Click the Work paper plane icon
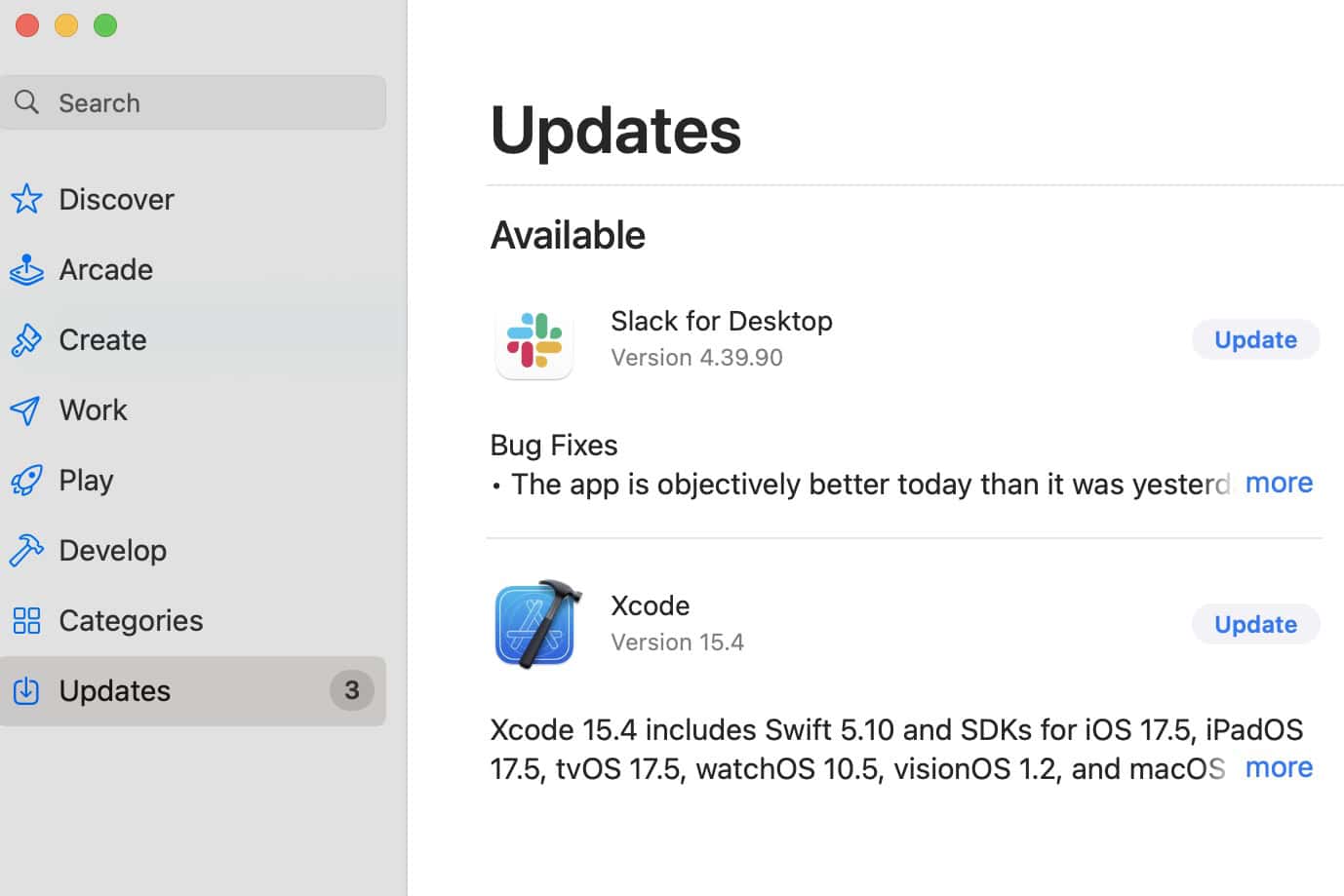This screenshot has width=1344, height=896. (x=26, y=410)
